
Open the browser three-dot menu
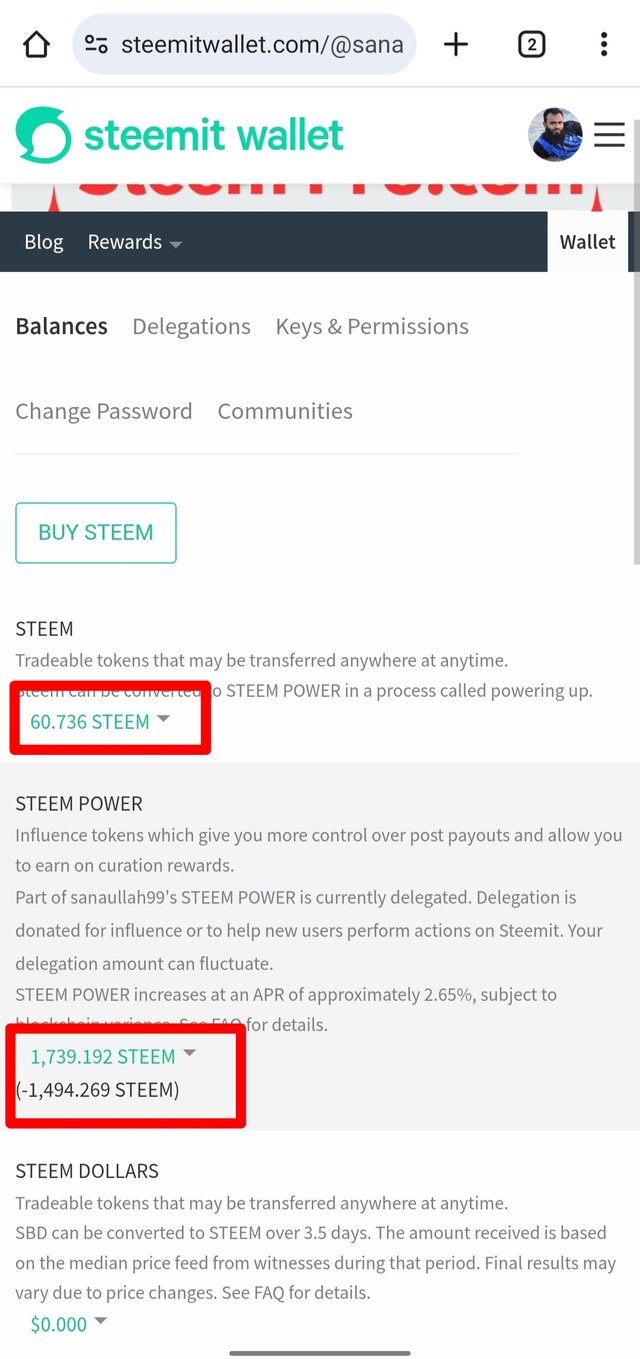click(x=604, y=44)
